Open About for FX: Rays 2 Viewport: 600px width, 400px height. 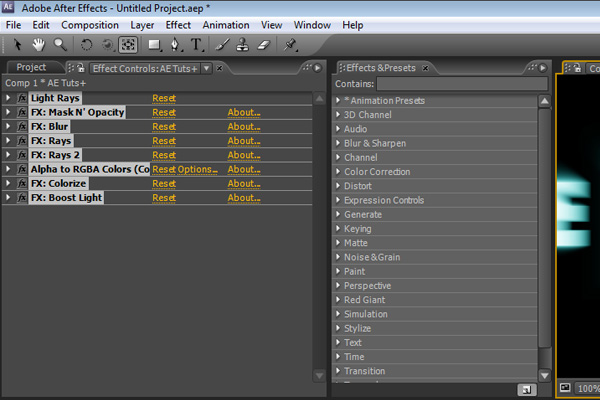244,155
